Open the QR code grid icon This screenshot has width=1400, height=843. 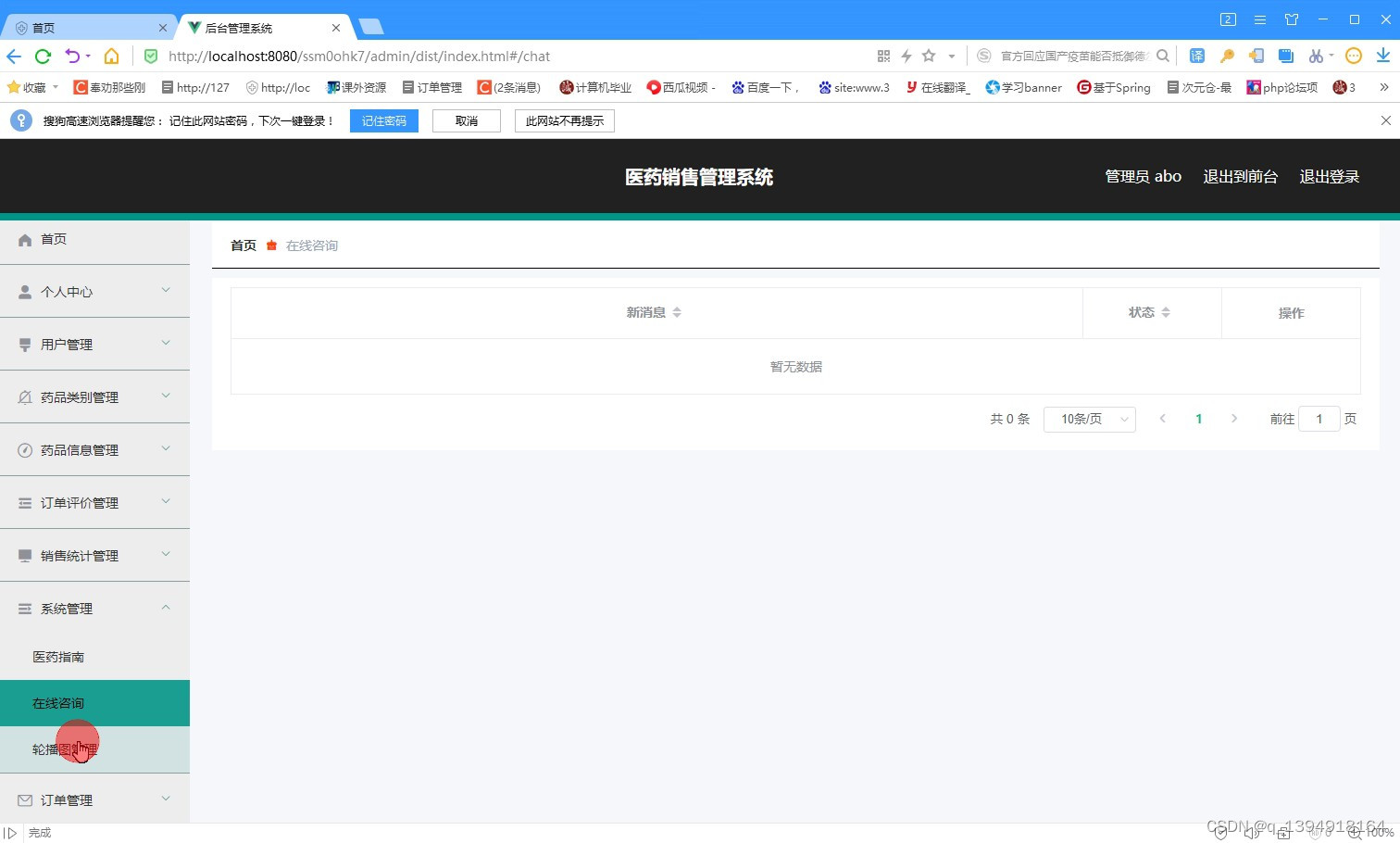click(883, 57)
